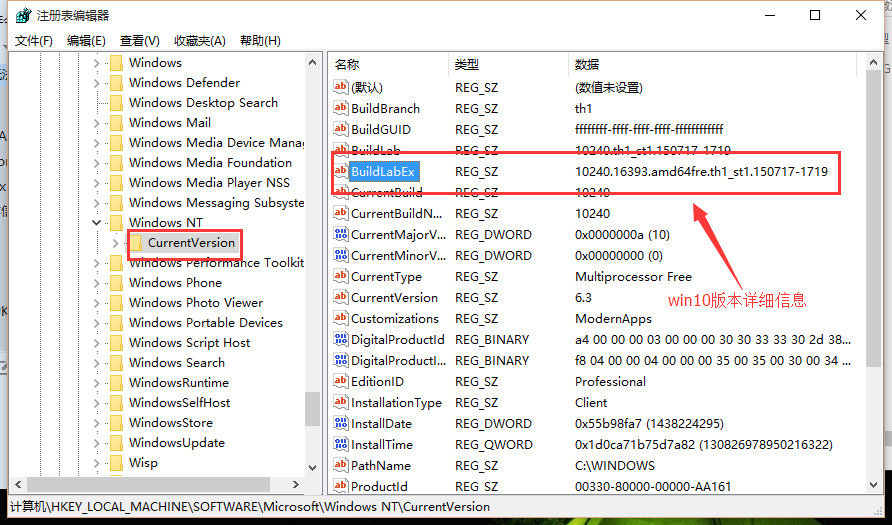Open the 帮助(H) menu
This screenshot has width=892, height=525.
pos(260,40)
